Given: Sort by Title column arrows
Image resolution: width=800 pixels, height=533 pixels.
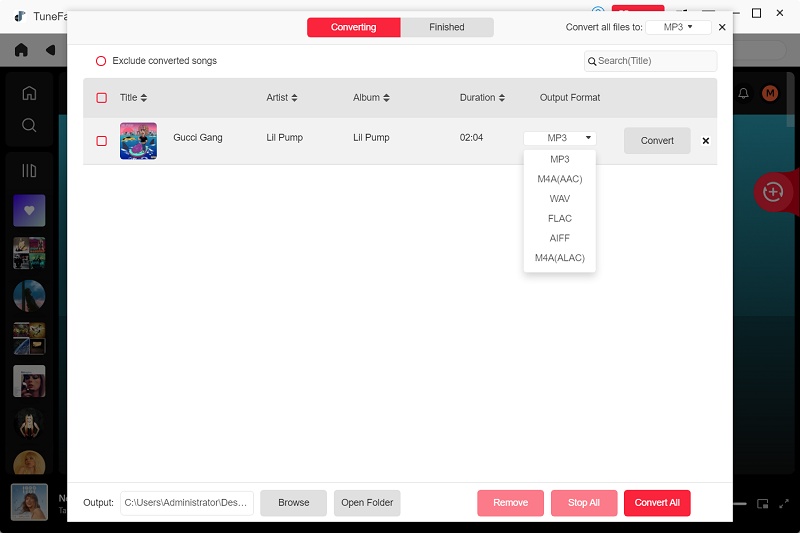Looking at the screenshot, I should [144, 97].
